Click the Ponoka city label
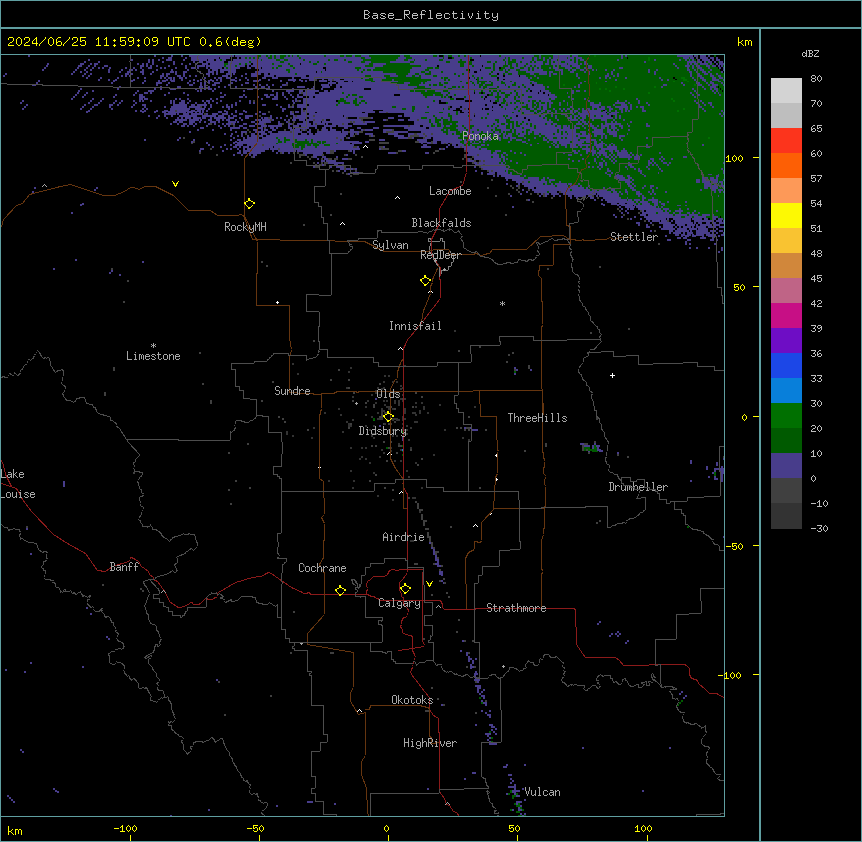862x842 pixels. coord(480,136)
